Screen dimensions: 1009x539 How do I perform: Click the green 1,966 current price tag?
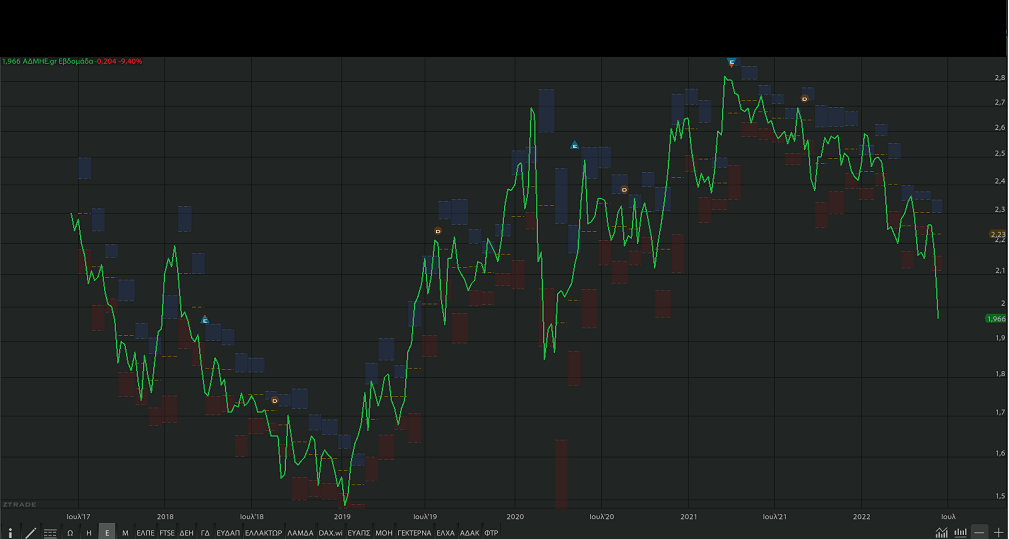tap(995, 318)
